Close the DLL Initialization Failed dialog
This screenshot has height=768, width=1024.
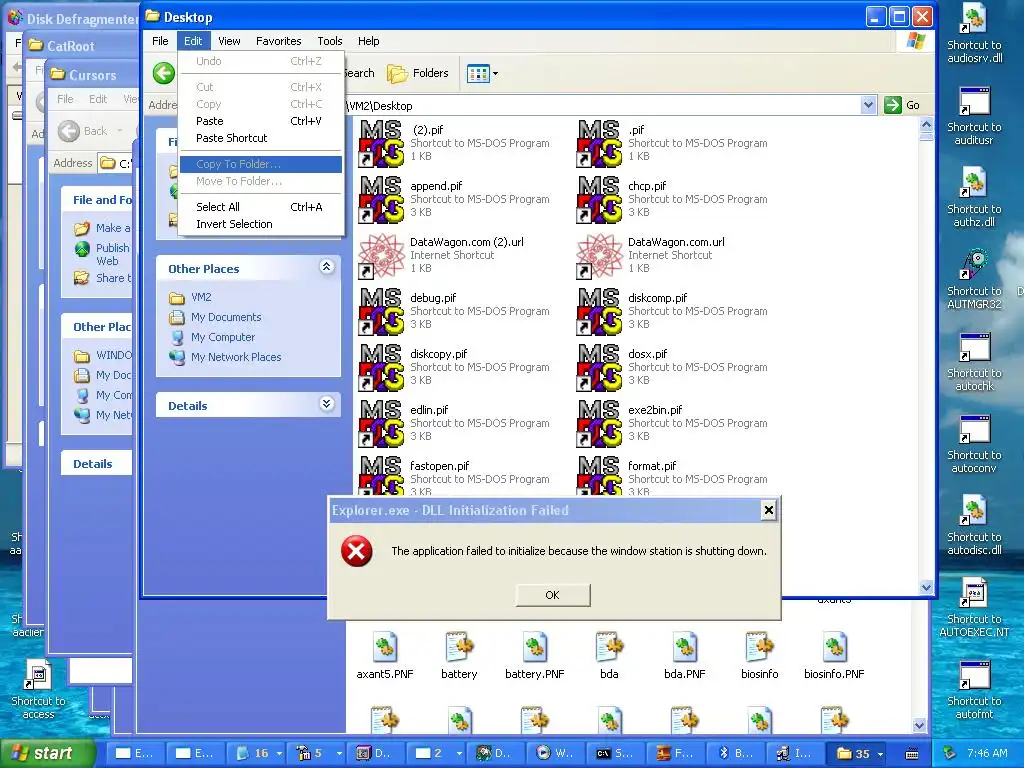[769, 510]
